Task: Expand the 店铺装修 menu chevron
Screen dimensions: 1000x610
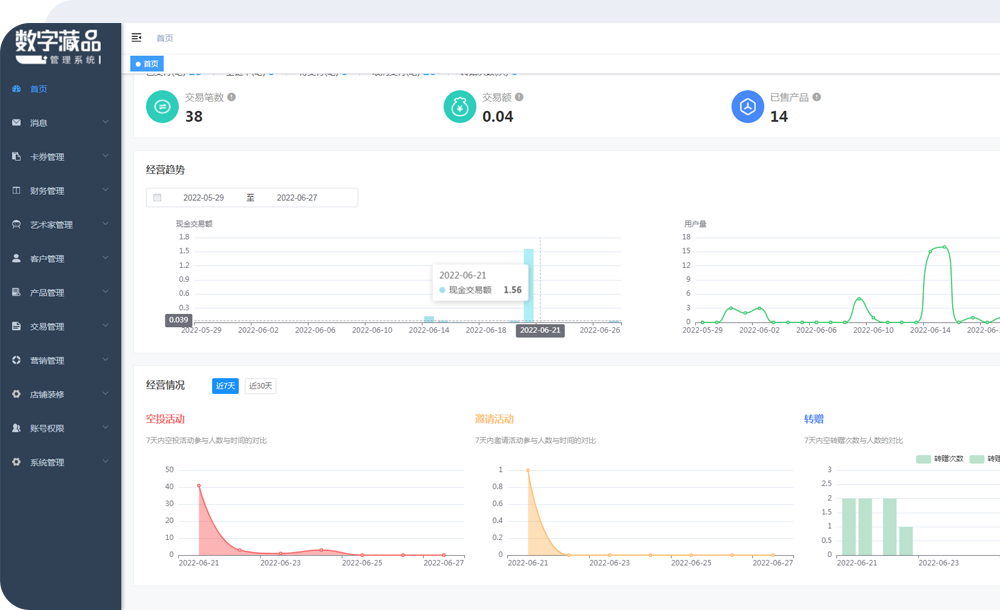Action: [x=105, y=394]
